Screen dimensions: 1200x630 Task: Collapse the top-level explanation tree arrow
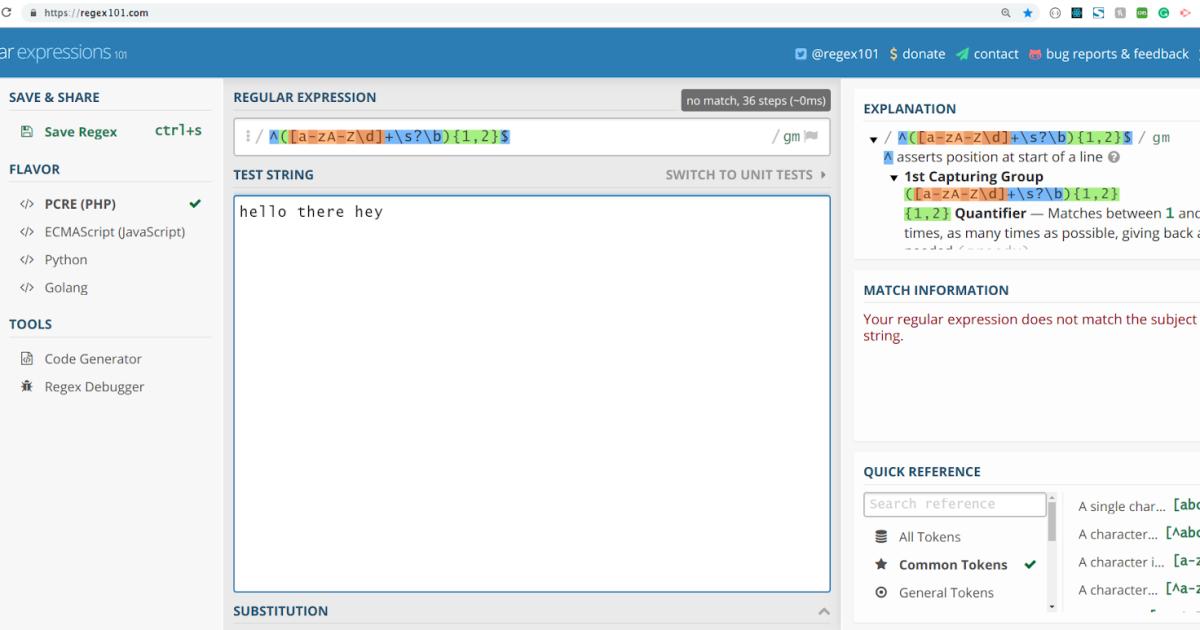point(873,139)
